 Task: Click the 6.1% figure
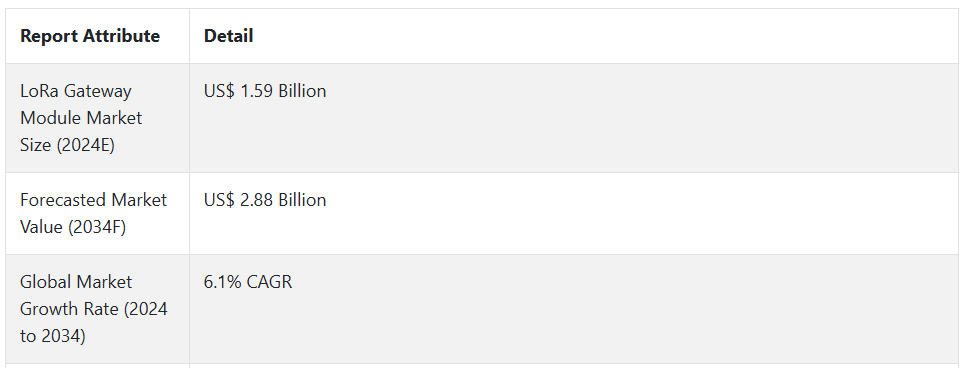tap(223, 282)
